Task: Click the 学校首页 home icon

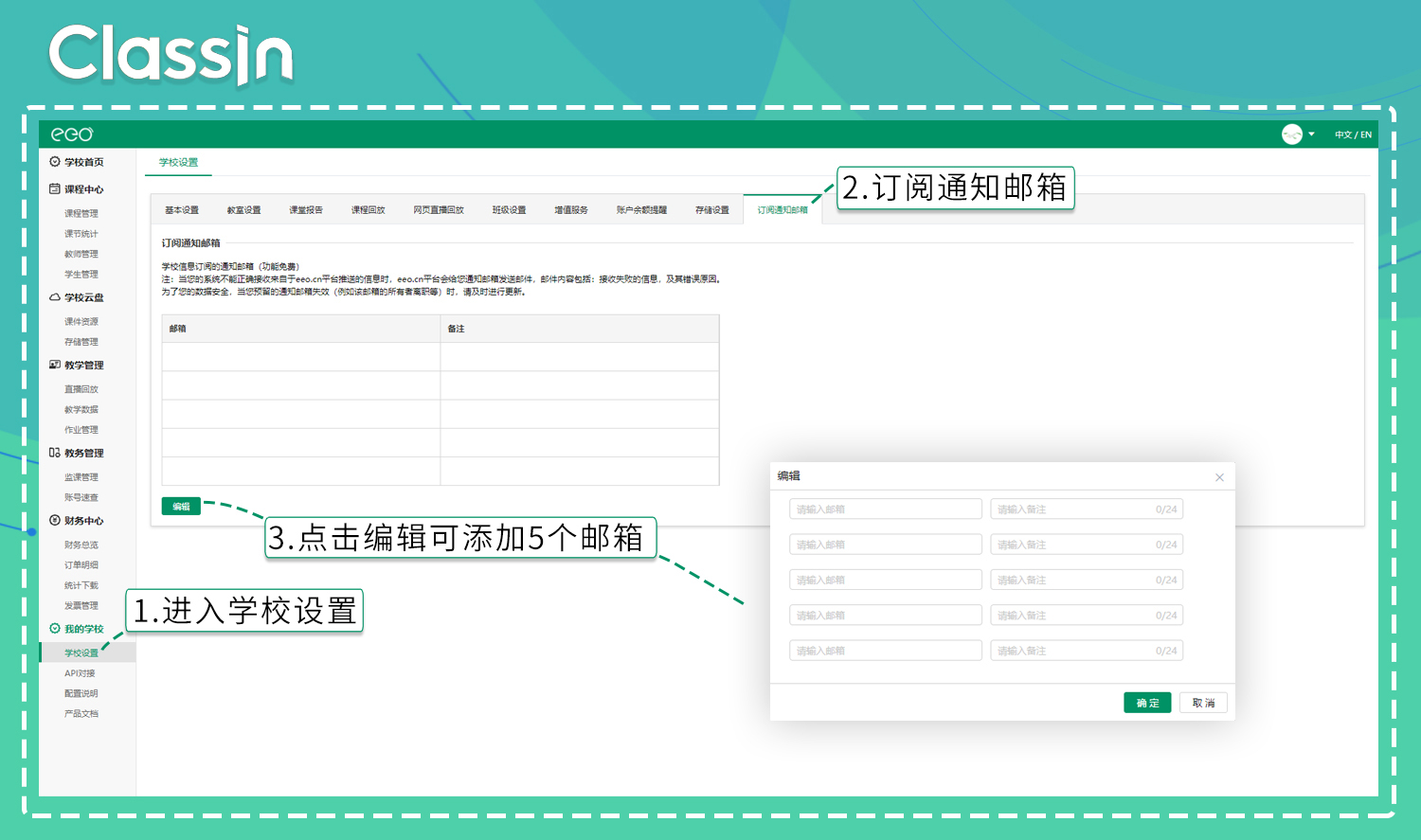Action: click(55, 162)
